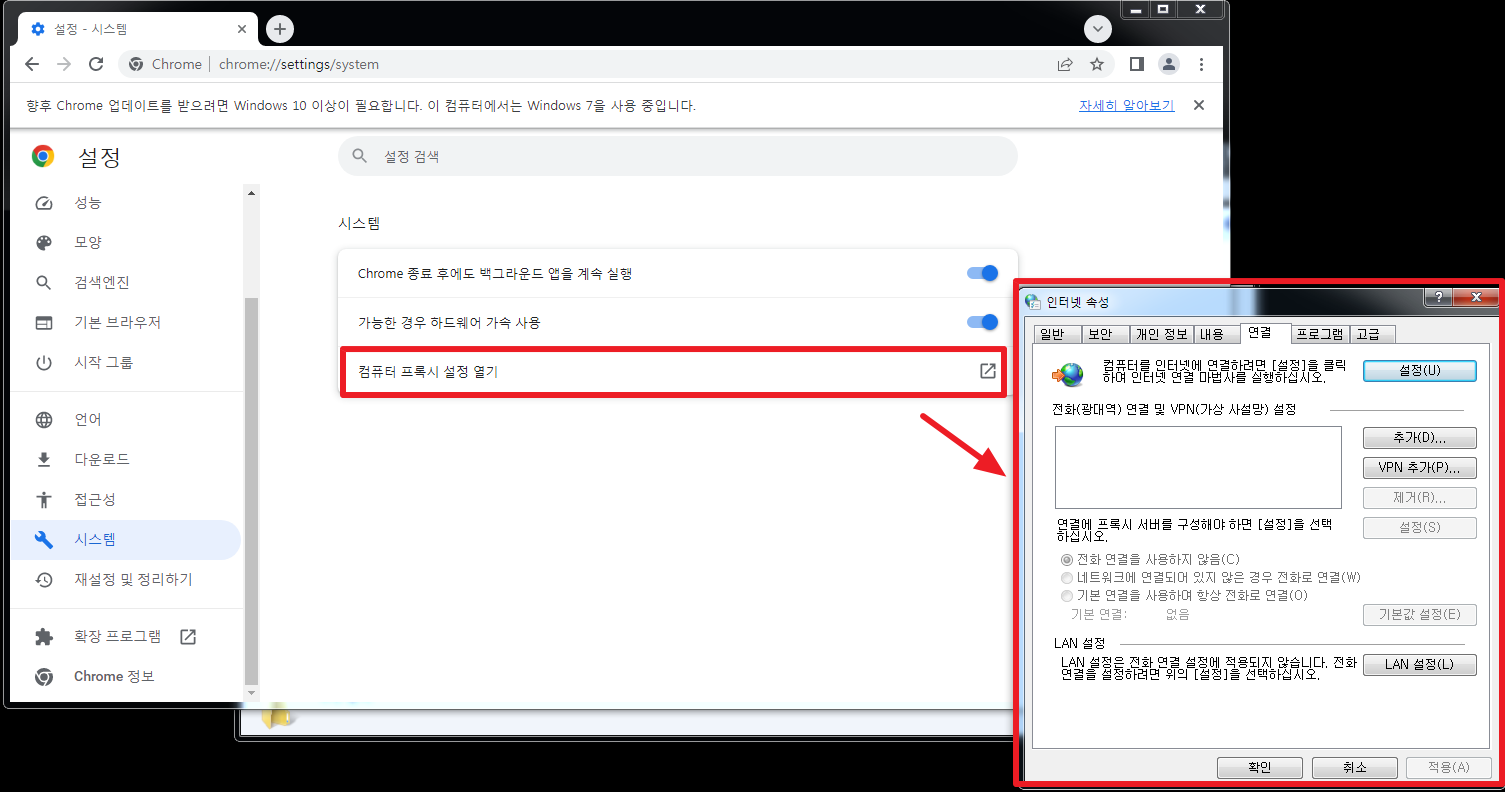1505x792 pixels.
Task: Click the open-external icon for proxy settings
Action: [988, 371]
